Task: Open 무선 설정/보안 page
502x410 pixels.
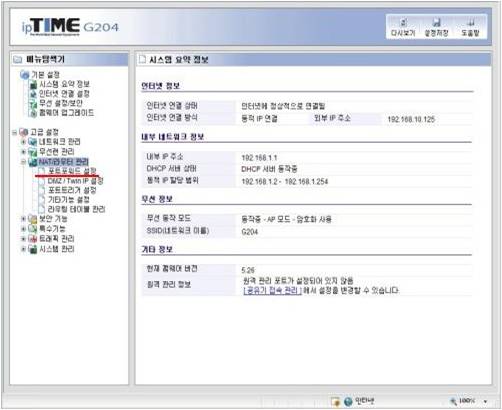Action: click(x=61, y=103)
